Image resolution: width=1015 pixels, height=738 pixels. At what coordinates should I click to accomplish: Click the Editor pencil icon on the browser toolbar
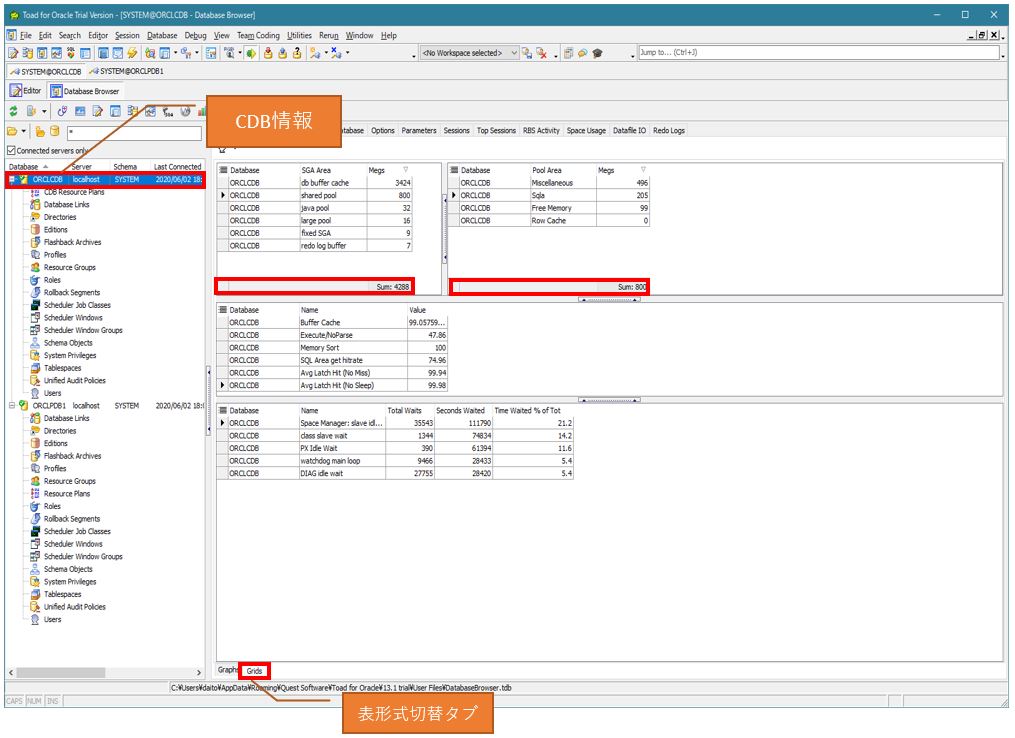(97, 111)
